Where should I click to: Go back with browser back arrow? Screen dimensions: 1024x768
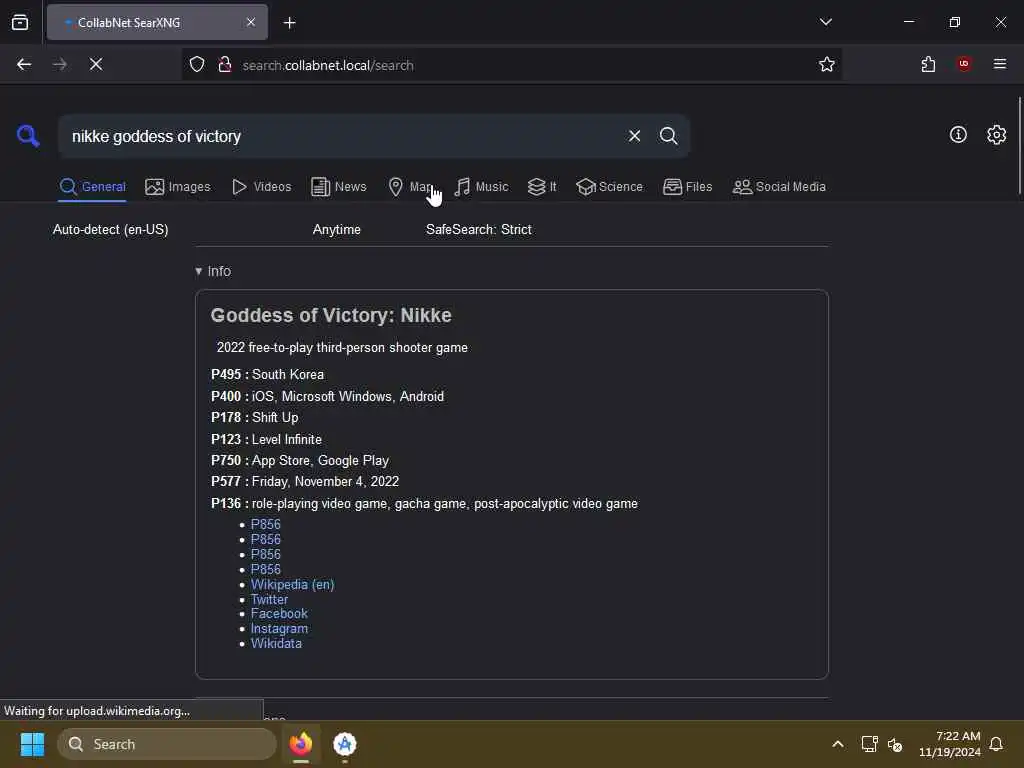click(24, 64)
